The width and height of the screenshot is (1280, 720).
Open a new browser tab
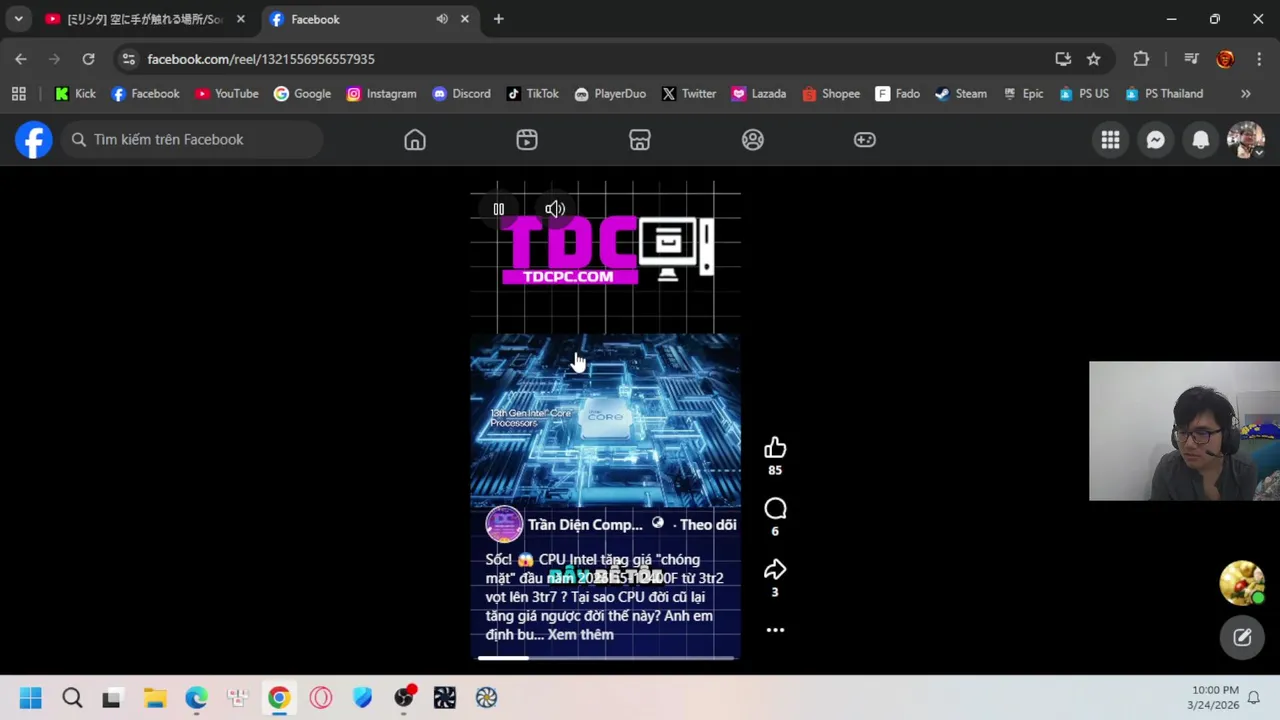(498, 19)
